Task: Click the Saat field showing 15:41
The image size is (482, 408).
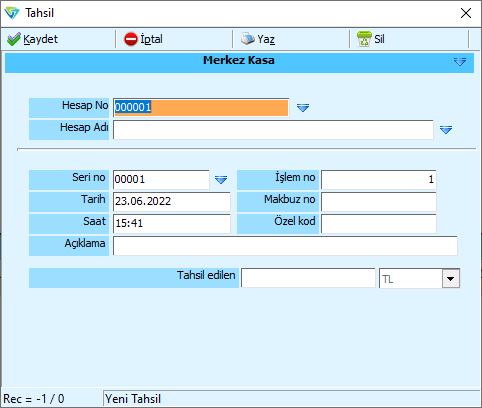Action: 172,223
